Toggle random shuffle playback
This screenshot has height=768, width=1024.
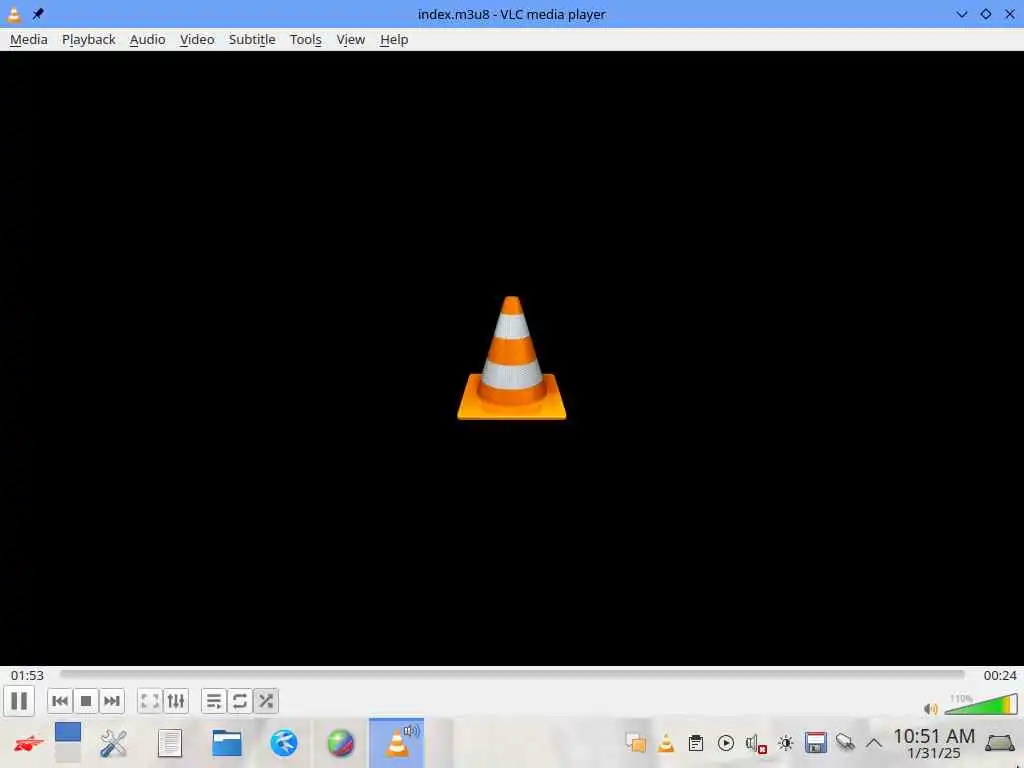(x=266, y=701)
